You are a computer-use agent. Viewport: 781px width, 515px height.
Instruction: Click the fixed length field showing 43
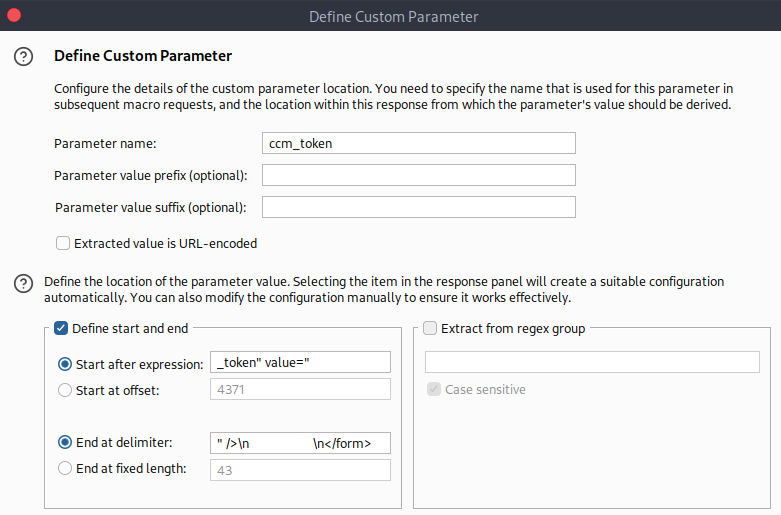(300, 470)
